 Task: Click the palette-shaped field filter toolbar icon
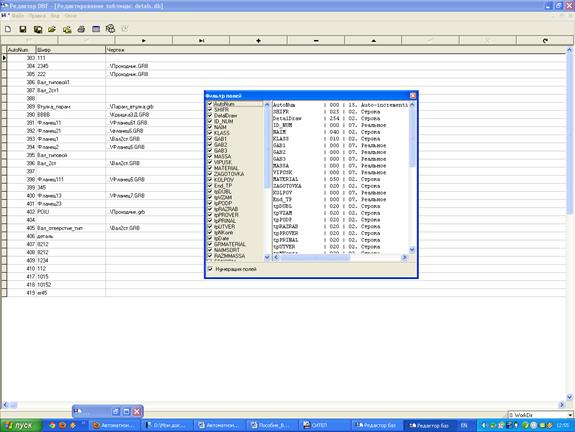coord(110,29)
